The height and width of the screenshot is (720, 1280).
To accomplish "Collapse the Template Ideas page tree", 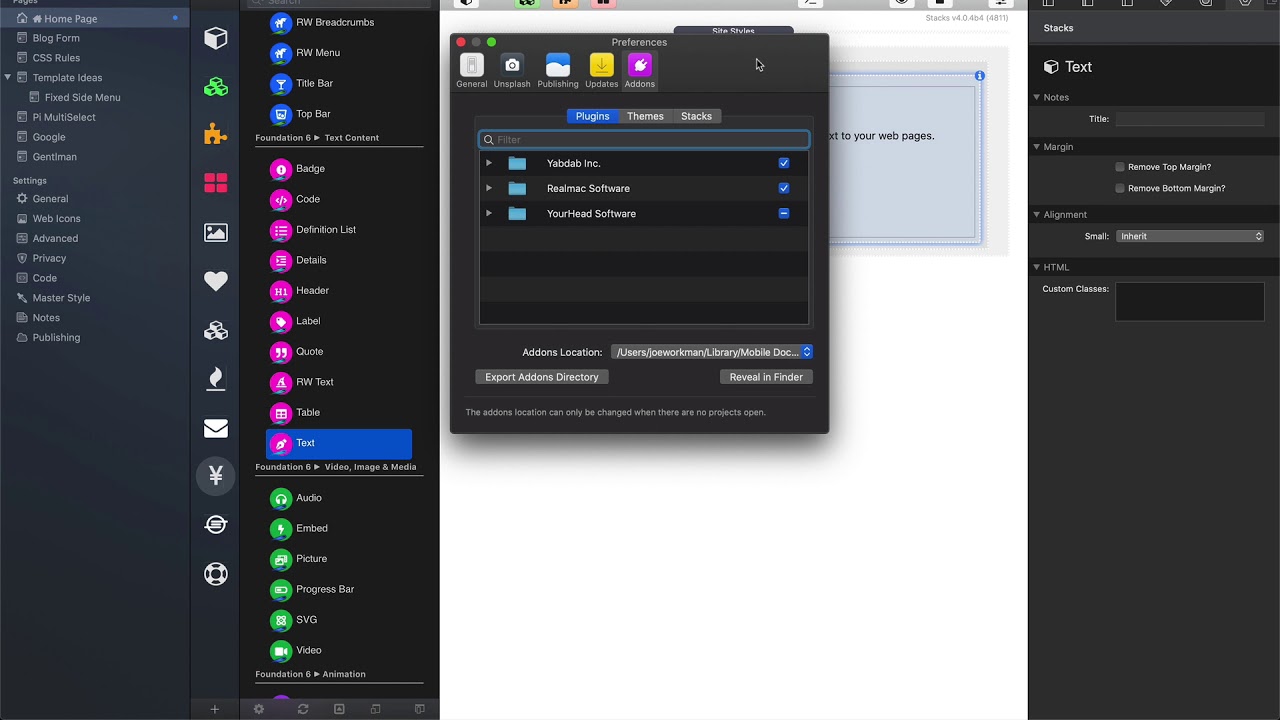I will click(x=8, y=77).
